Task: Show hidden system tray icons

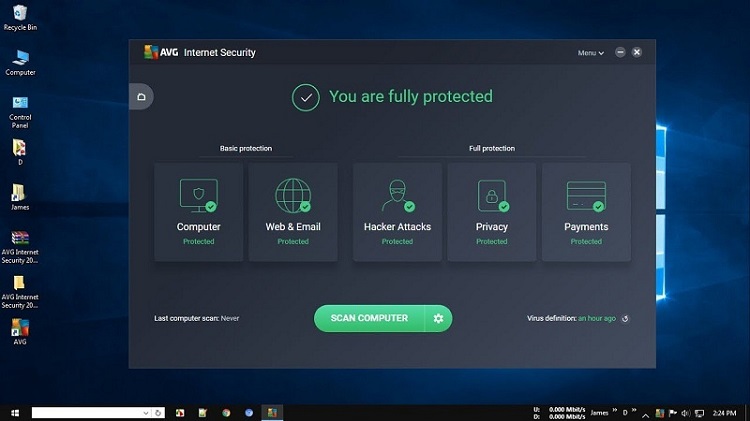Action: click(x=645, y=414)
